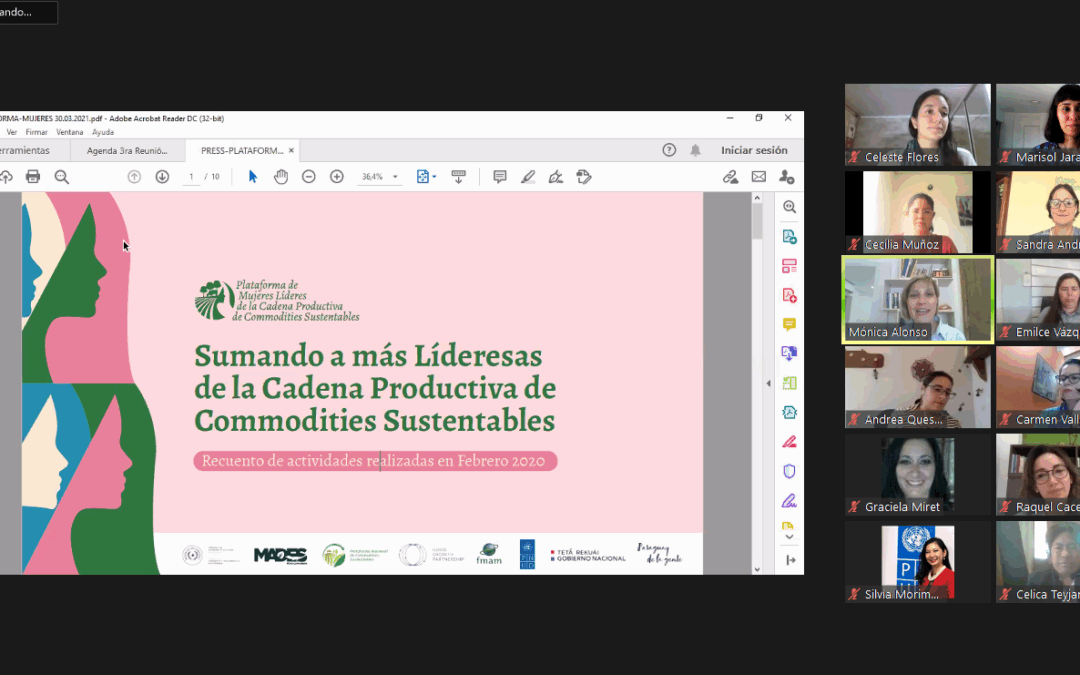Click Iniciar sesión button
The image size is (1080, 675).
[754, 150]
